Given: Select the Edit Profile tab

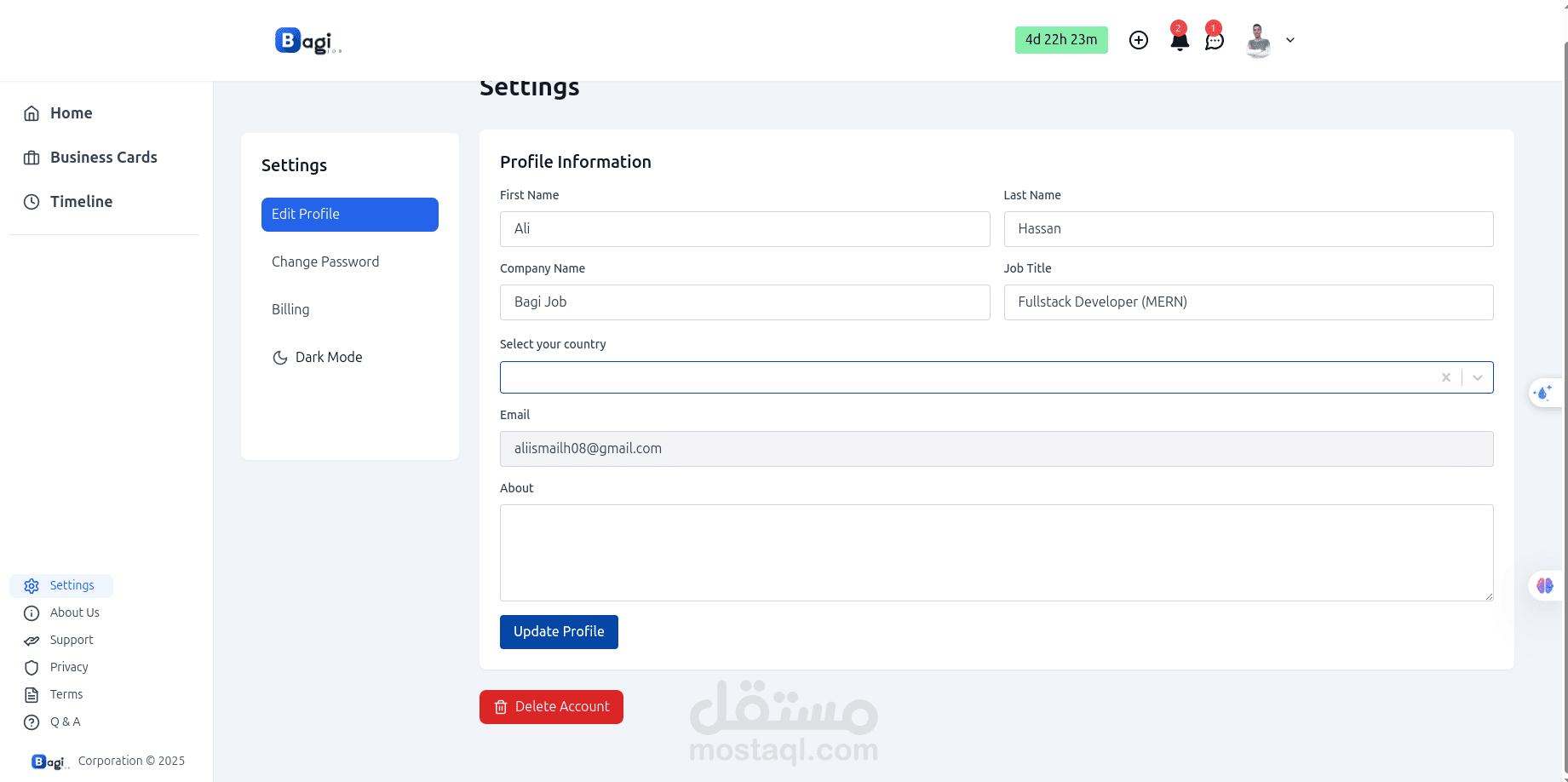Looking at the screenshot, I should point(350,215).
